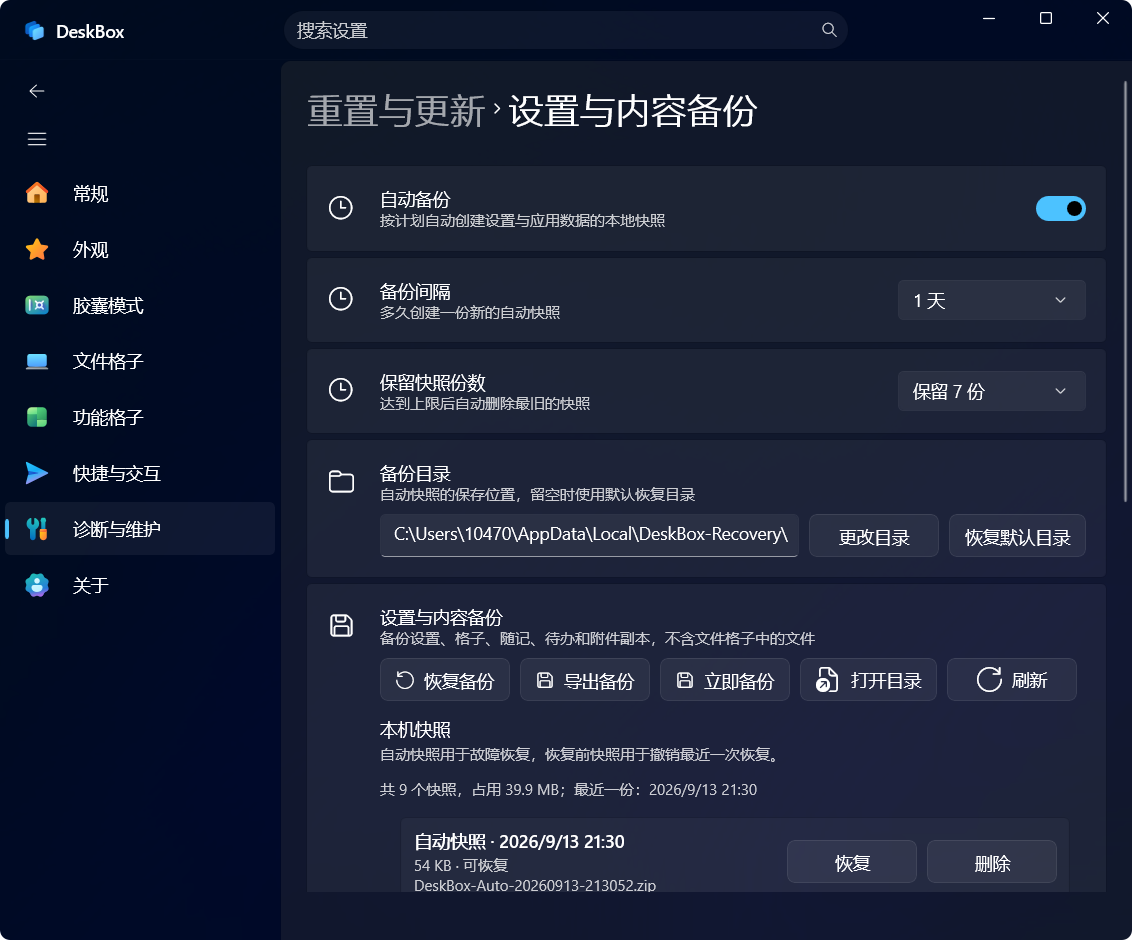The image size is (1132, 940).
Task: Go to the 外观 settings page
Action: click(x=140, y=249)
